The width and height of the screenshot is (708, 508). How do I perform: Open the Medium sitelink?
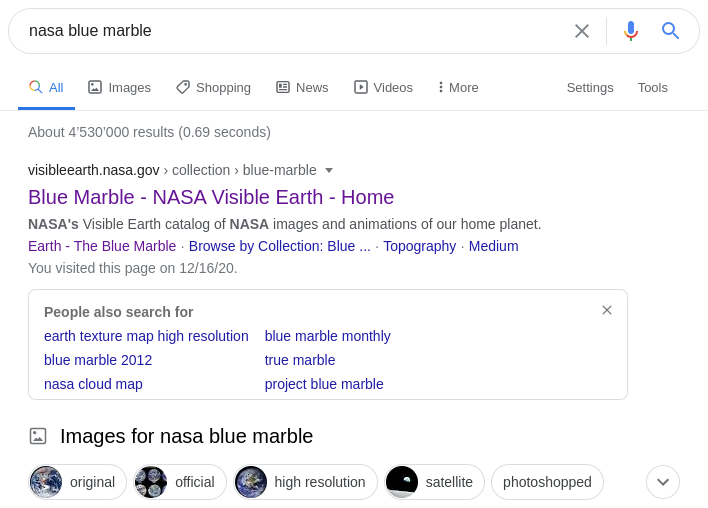tap(494, 246)
